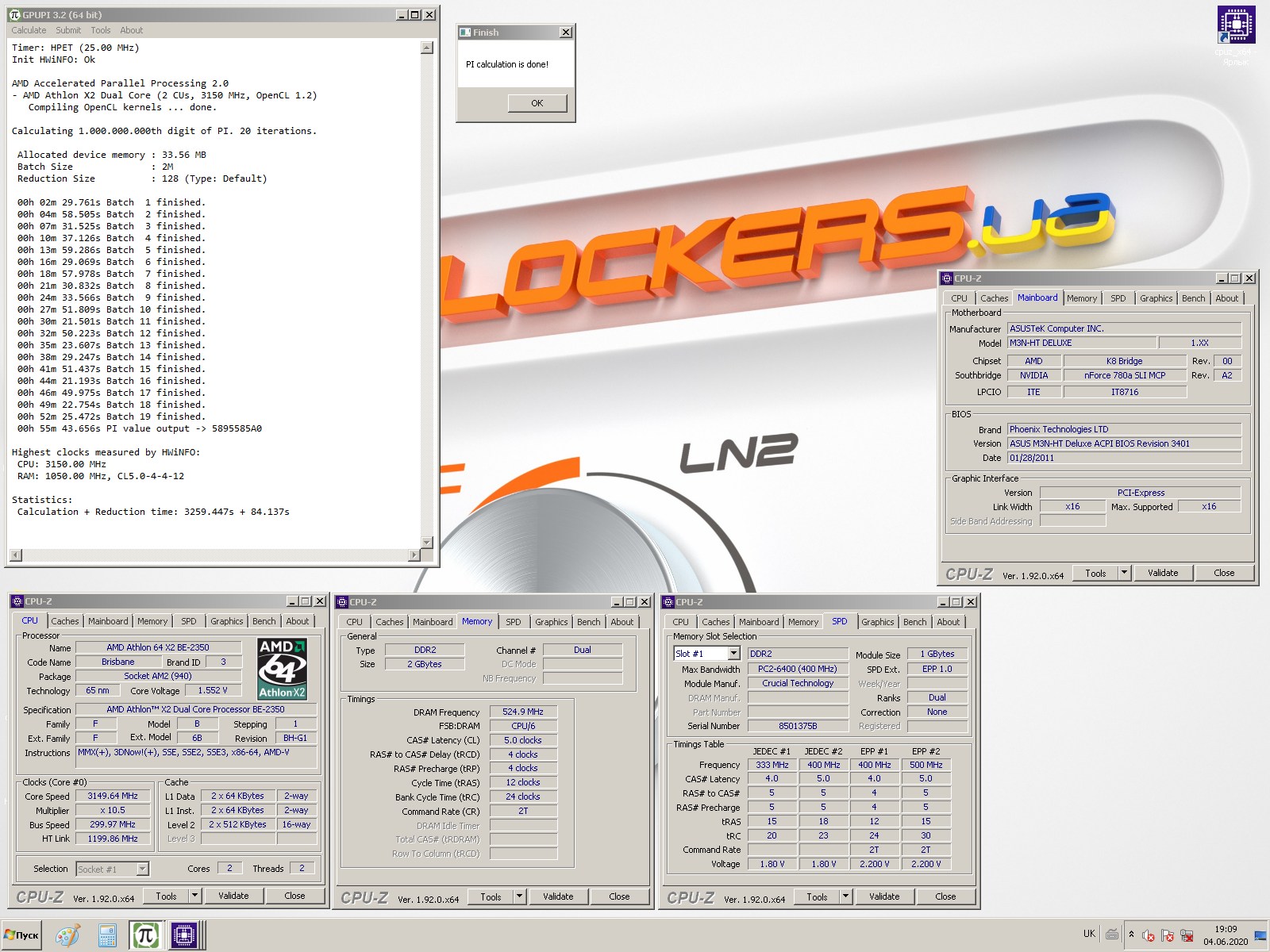Image resolution: width=1270 pixels, height=952 pixels.
Task: Click the muted volume tray icon
Action: [1149, 935]
